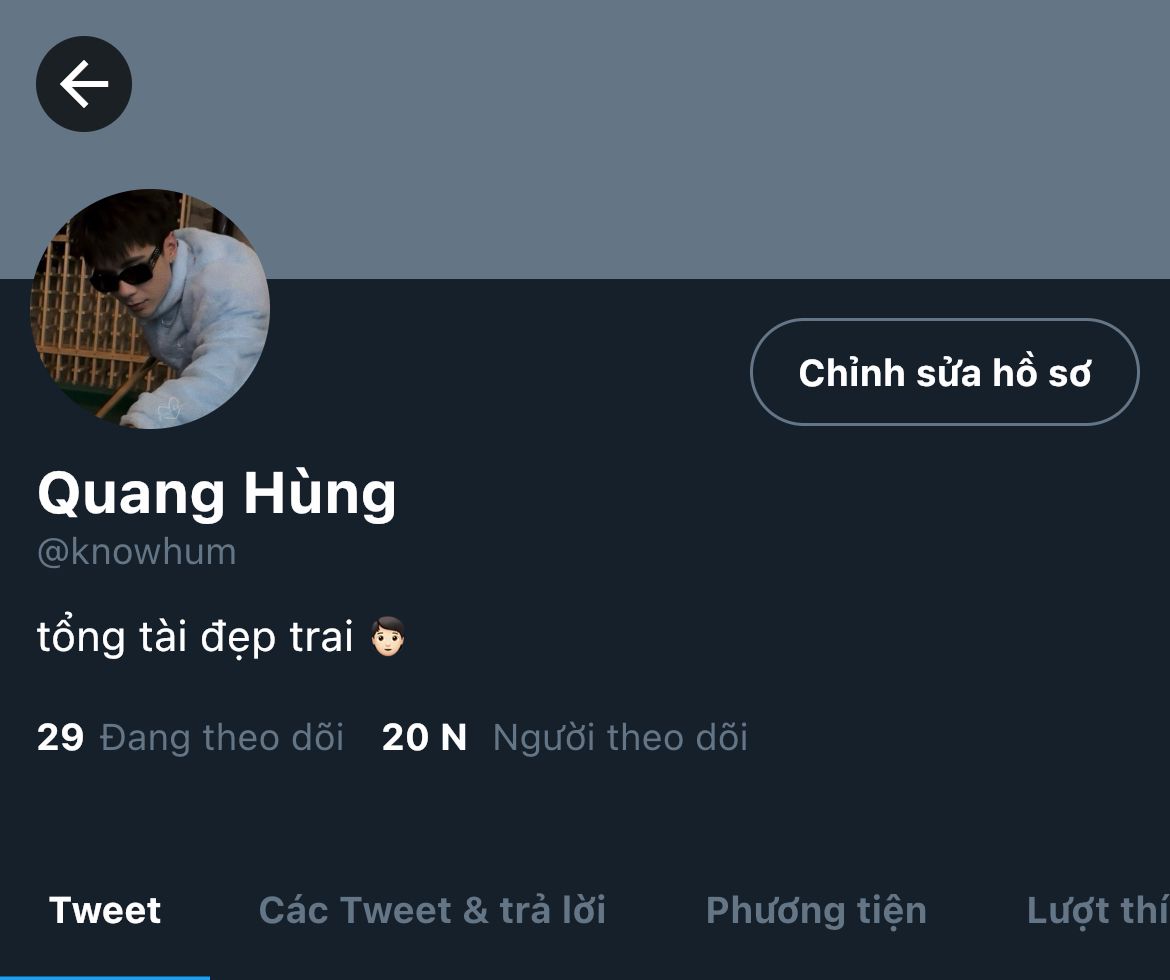Click the following count number 29
This screenshot has height=980, width=1170.
click(x=60, y=737)
